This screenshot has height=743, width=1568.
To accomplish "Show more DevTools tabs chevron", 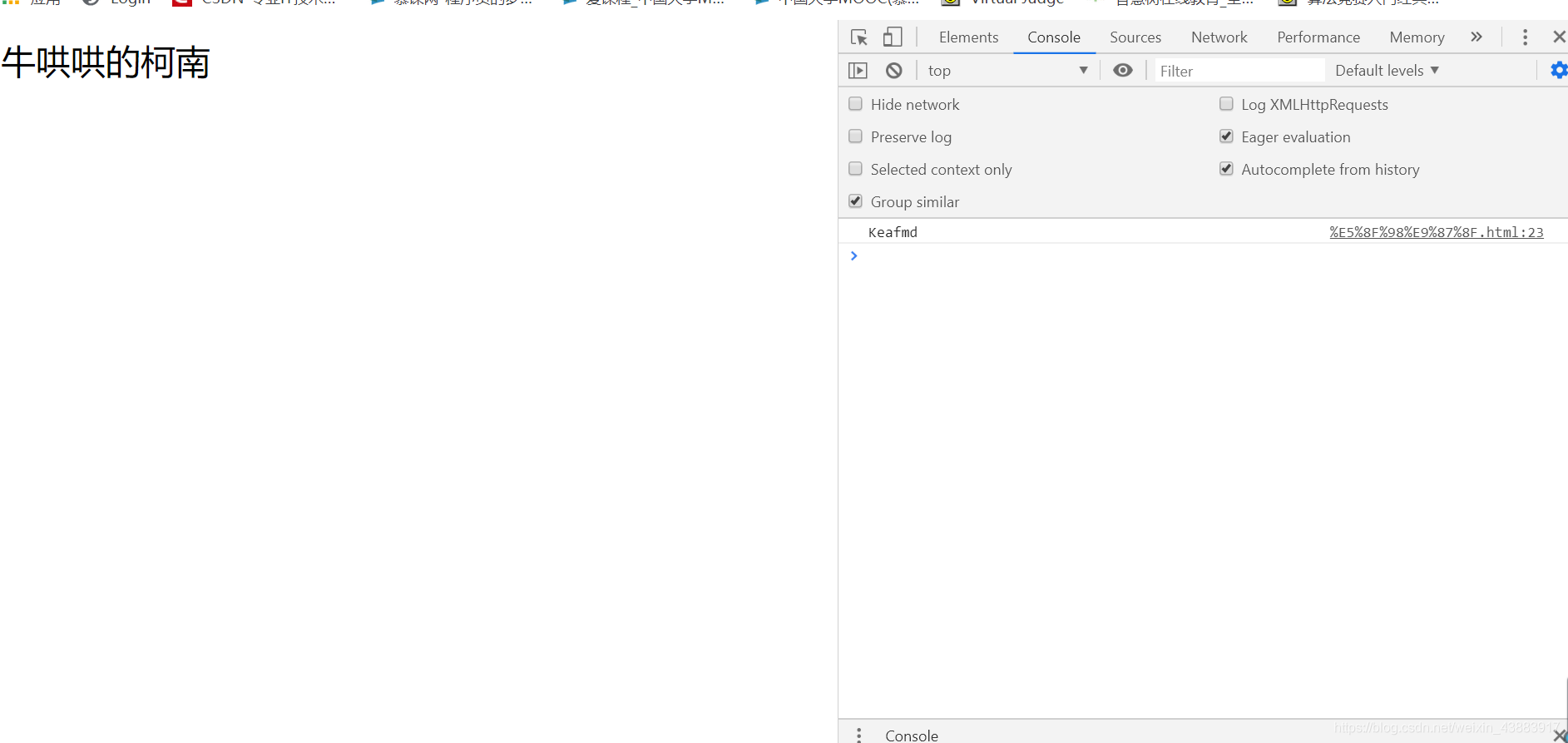I will (x=1476, y=37).
